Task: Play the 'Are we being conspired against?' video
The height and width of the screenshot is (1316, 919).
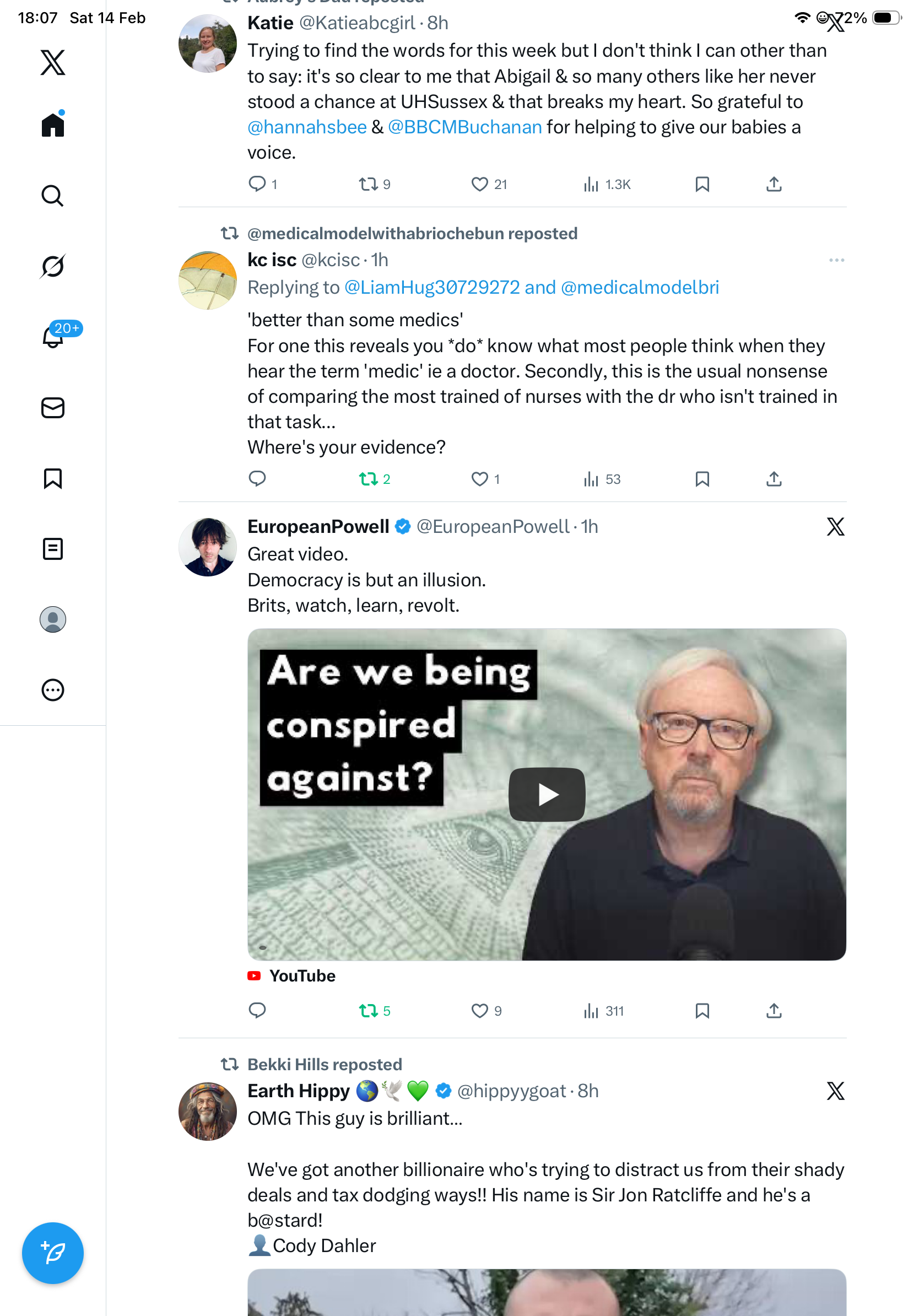Action: click(547, 795)
